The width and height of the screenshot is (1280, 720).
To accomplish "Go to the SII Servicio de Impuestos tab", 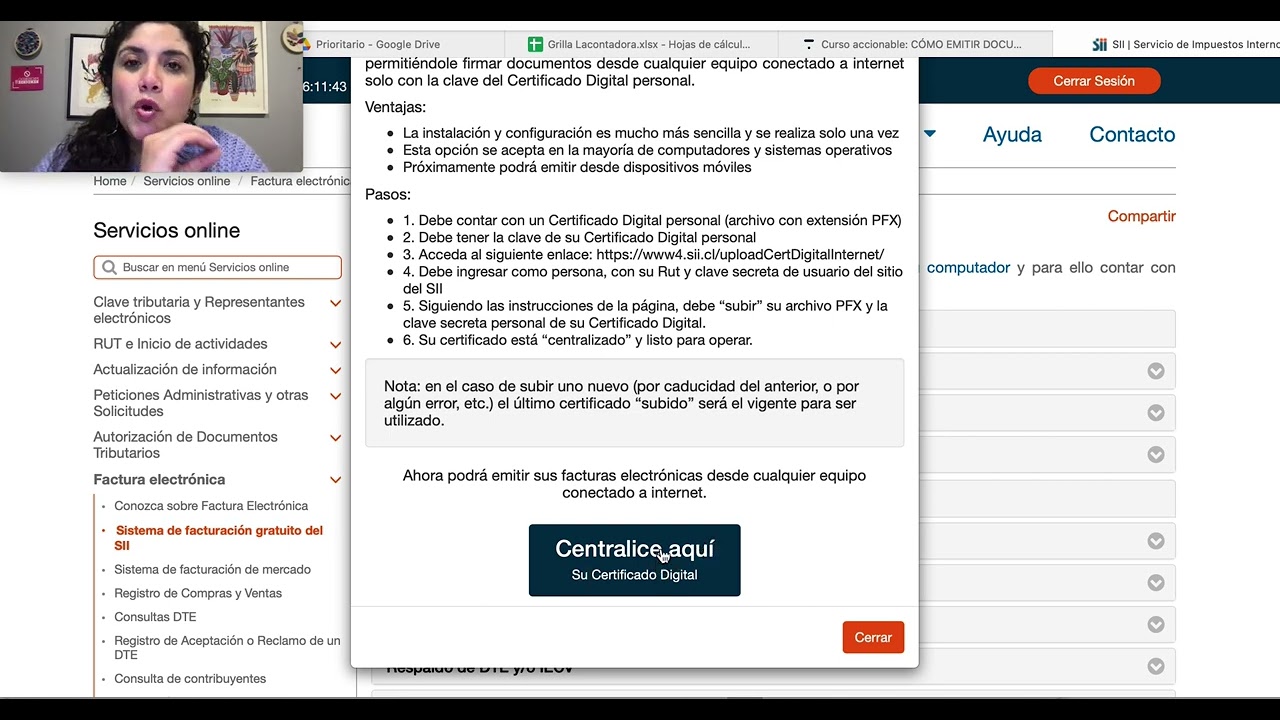I will (1185, 44).
